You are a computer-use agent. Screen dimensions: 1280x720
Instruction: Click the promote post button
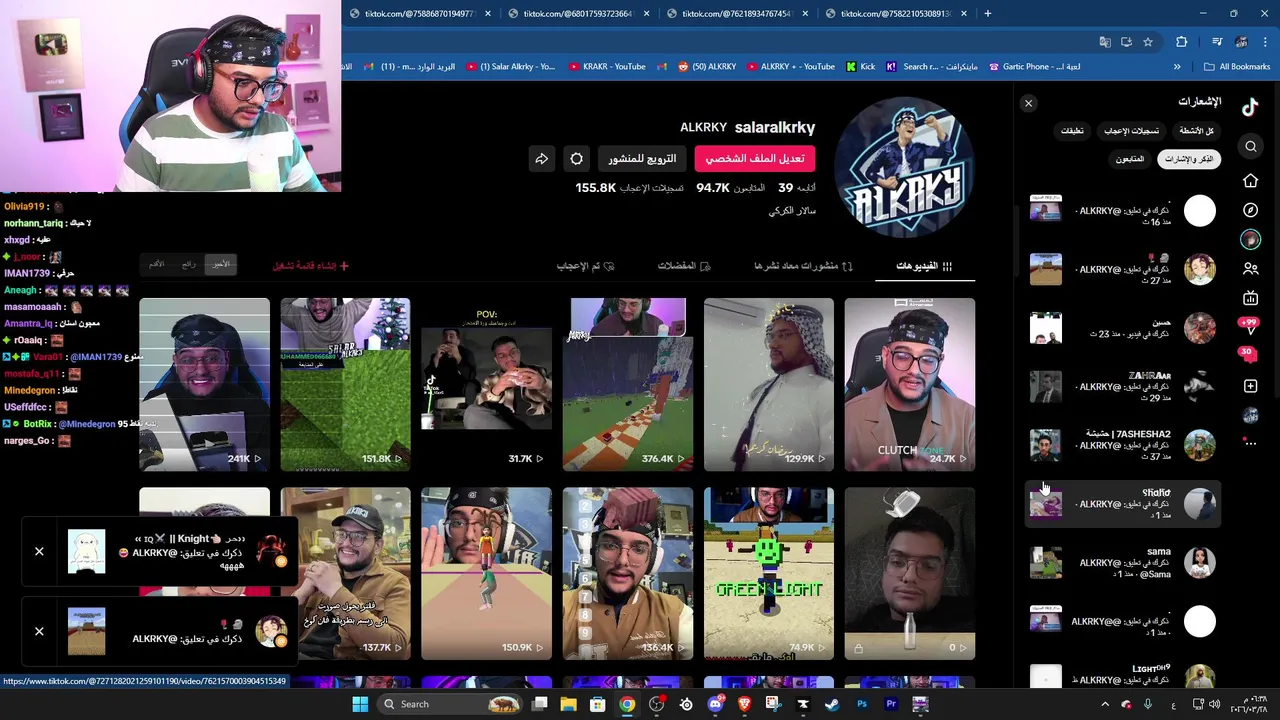point(643,159)
